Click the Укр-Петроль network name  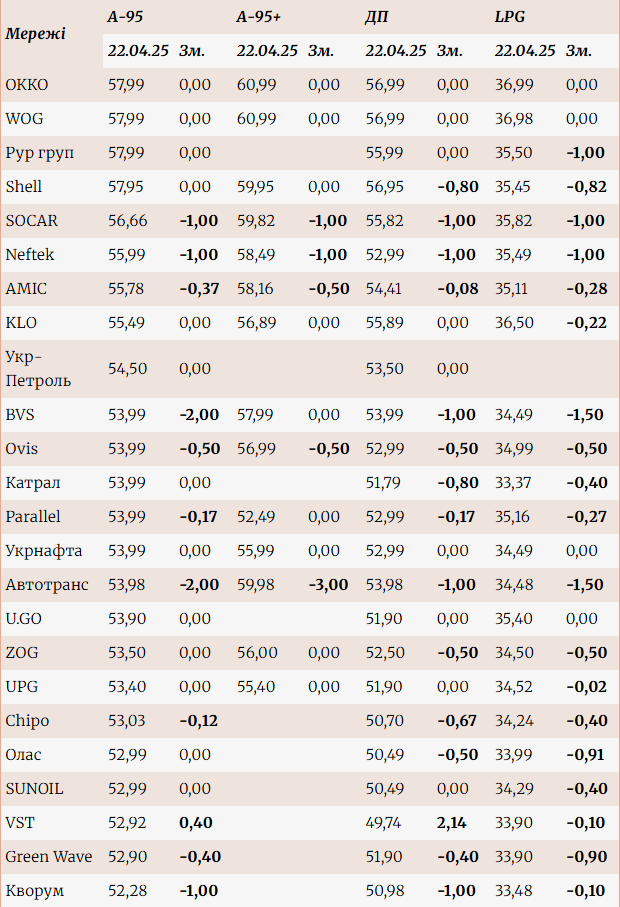tap(38, 368)
